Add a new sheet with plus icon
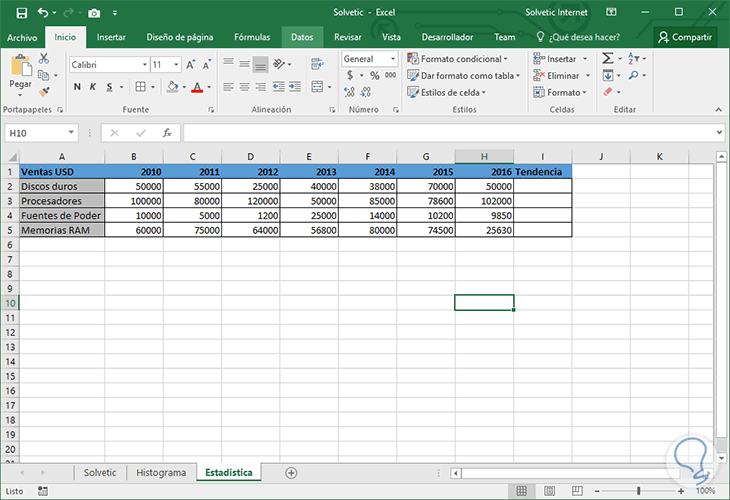 coord(291,472)
